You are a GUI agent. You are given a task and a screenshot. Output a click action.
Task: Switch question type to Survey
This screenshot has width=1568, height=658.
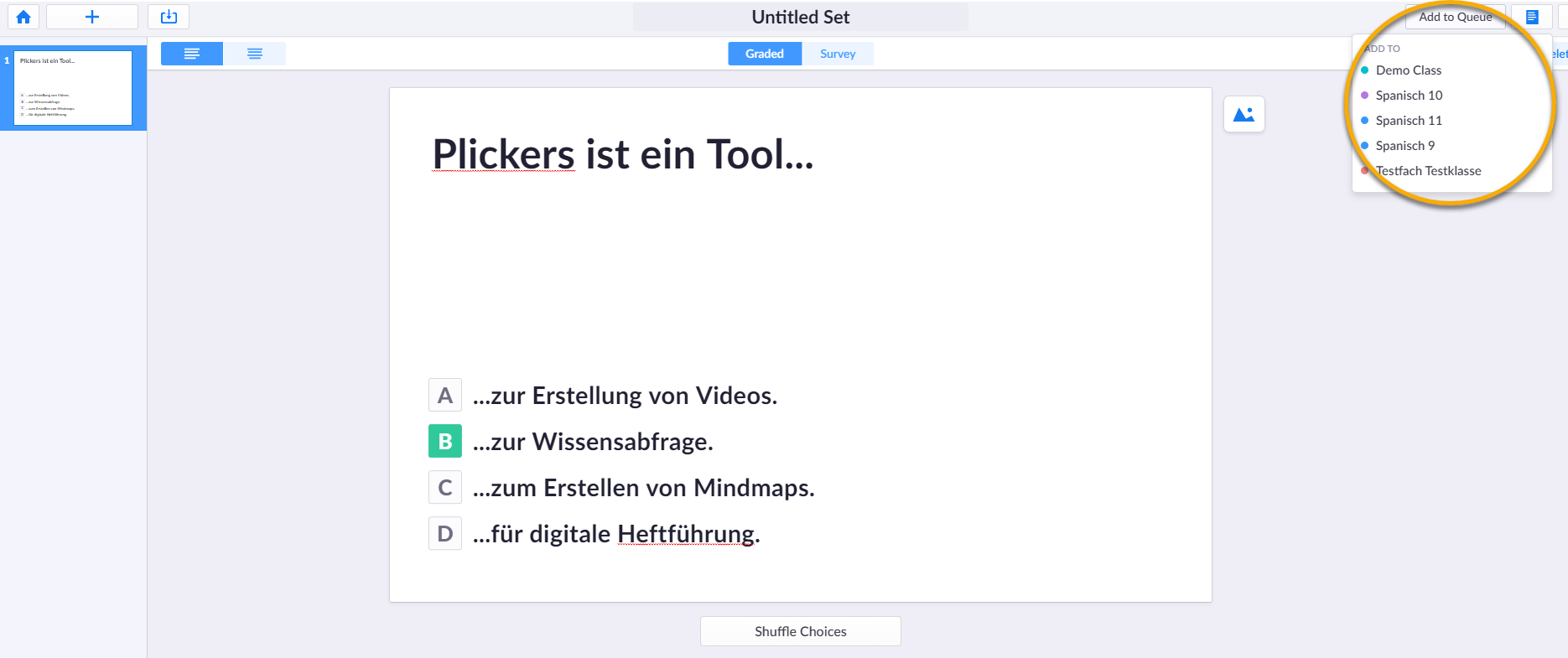[x=838, y=54]
